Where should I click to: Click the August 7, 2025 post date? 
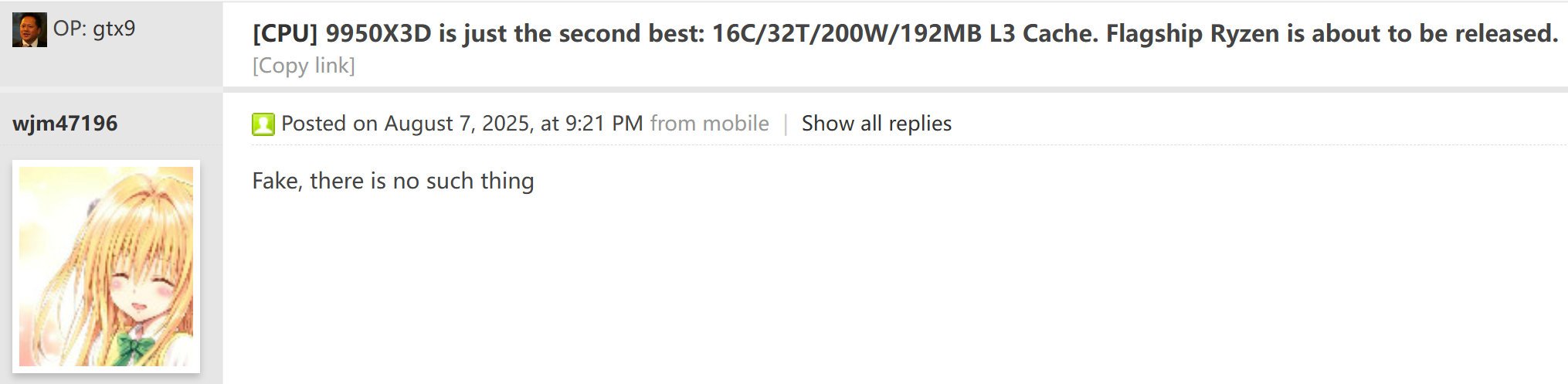(x=457, y=124)
